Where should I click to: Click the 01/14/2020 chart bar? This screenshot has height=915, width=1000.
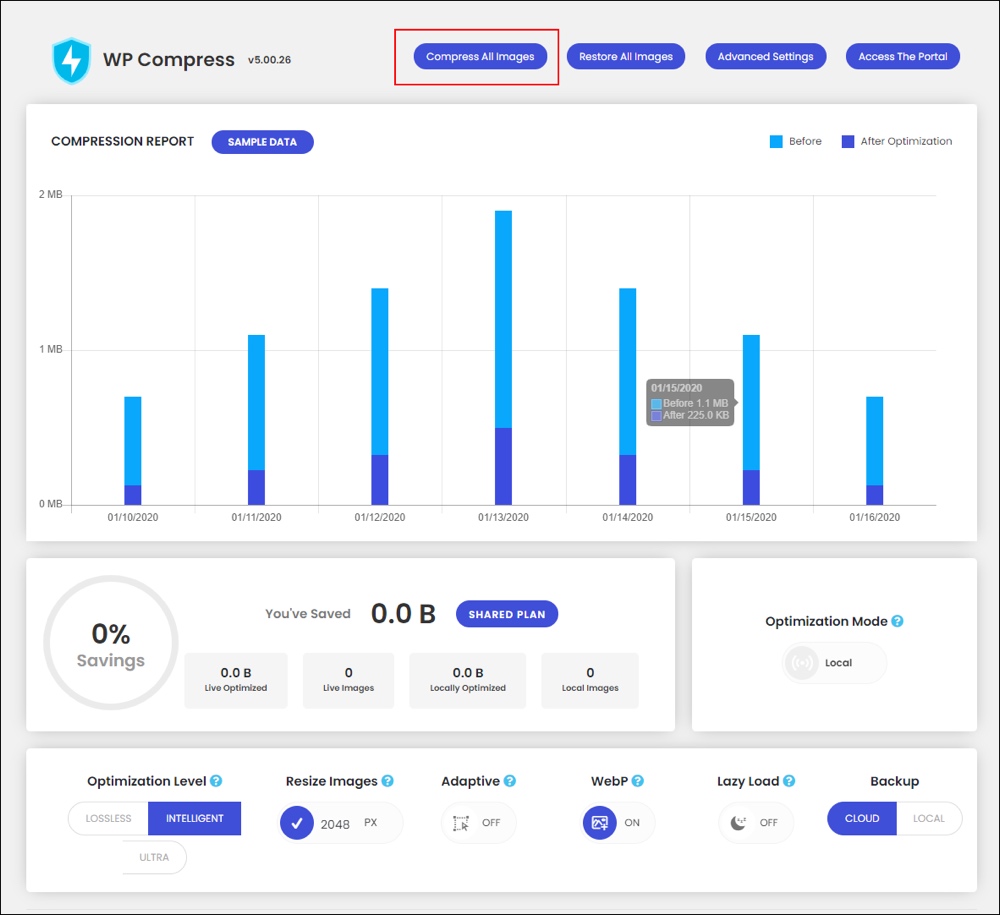[628, 397]
